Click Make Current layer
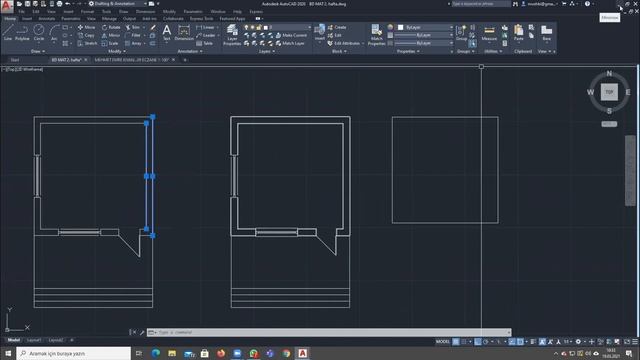This screenshot has height=360, width=640. (291, 36)
